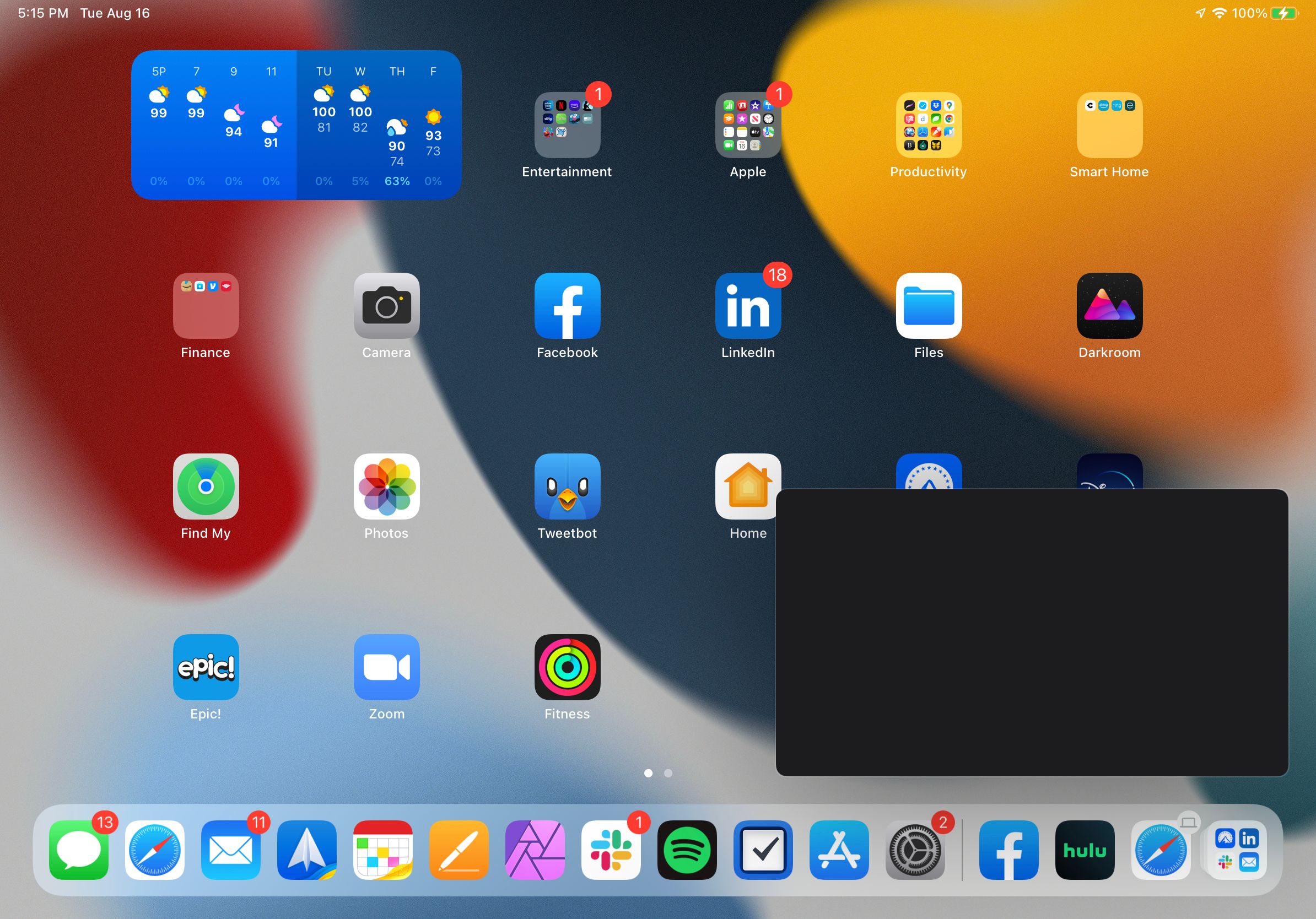Open the Finance folder

206,305
